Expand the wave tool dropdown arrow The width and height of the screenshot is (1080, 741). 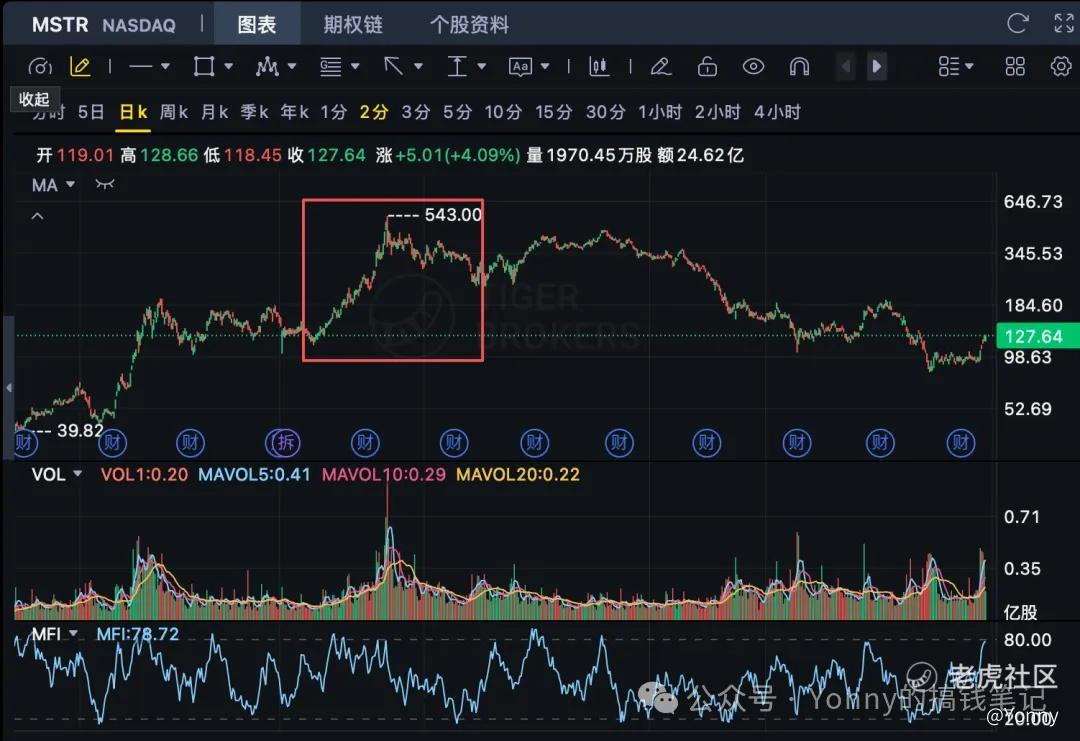tap(292, 67)
